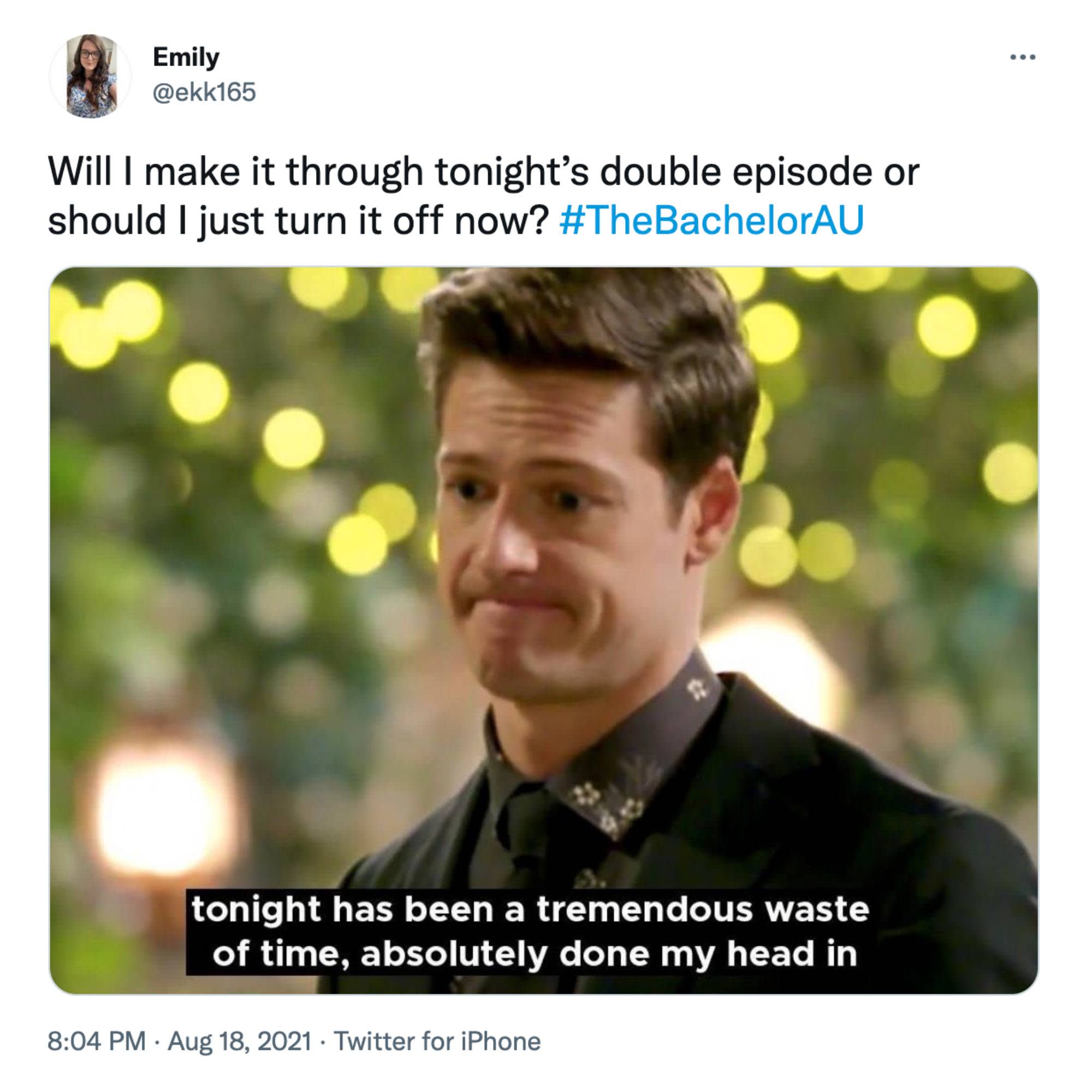Follow the #TheBachelorAU hashtag
This screenshot has height=1092, width=1092.
click(711, 219)
